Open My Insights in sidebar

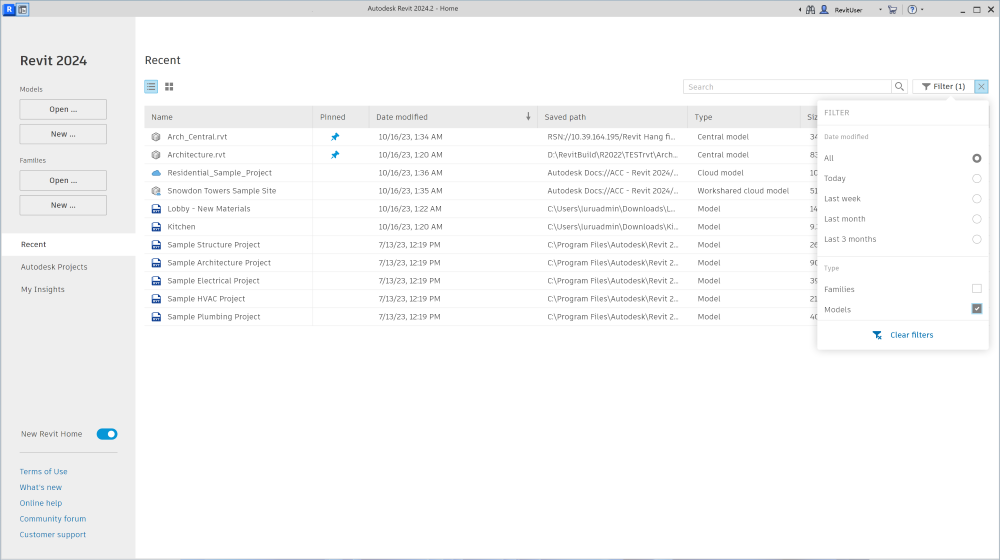click(43, 290)
